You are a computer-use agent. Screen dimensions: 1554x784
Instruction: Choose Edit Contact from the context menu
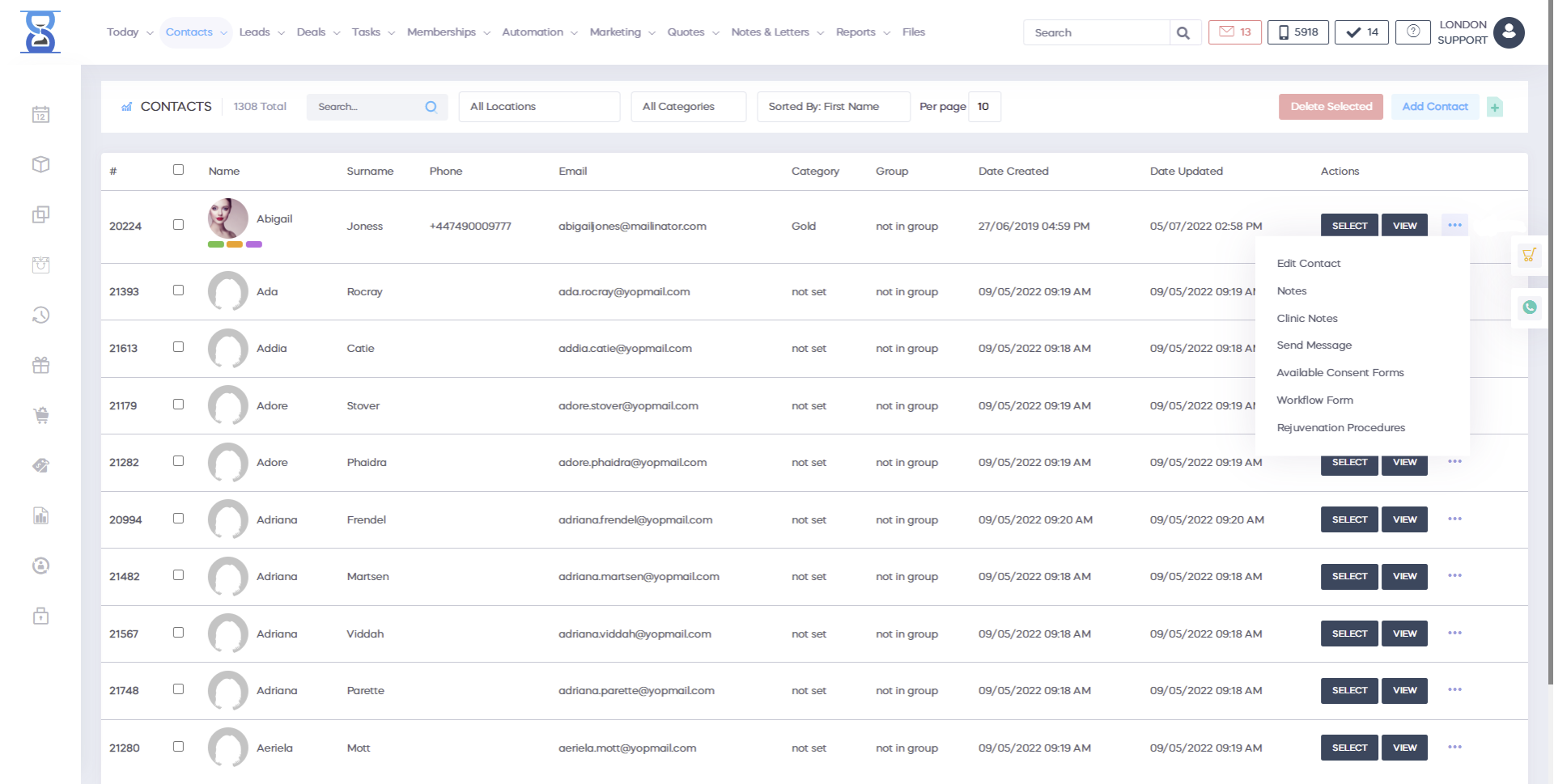1308,264
